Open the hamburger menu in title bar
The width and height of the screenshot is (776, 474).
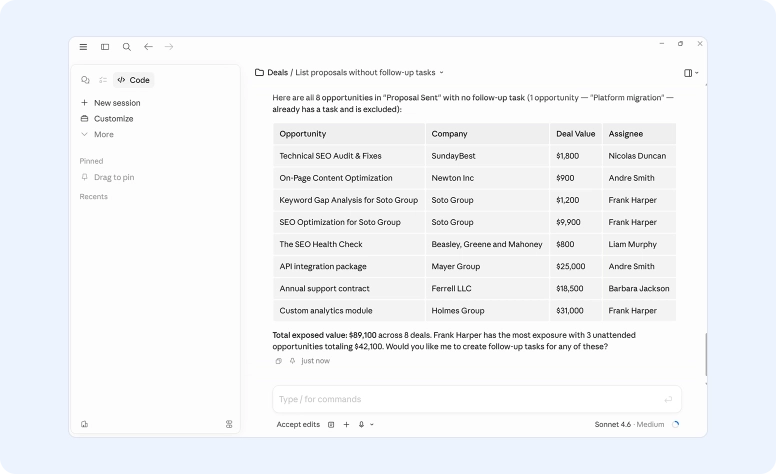click(83, 47)
